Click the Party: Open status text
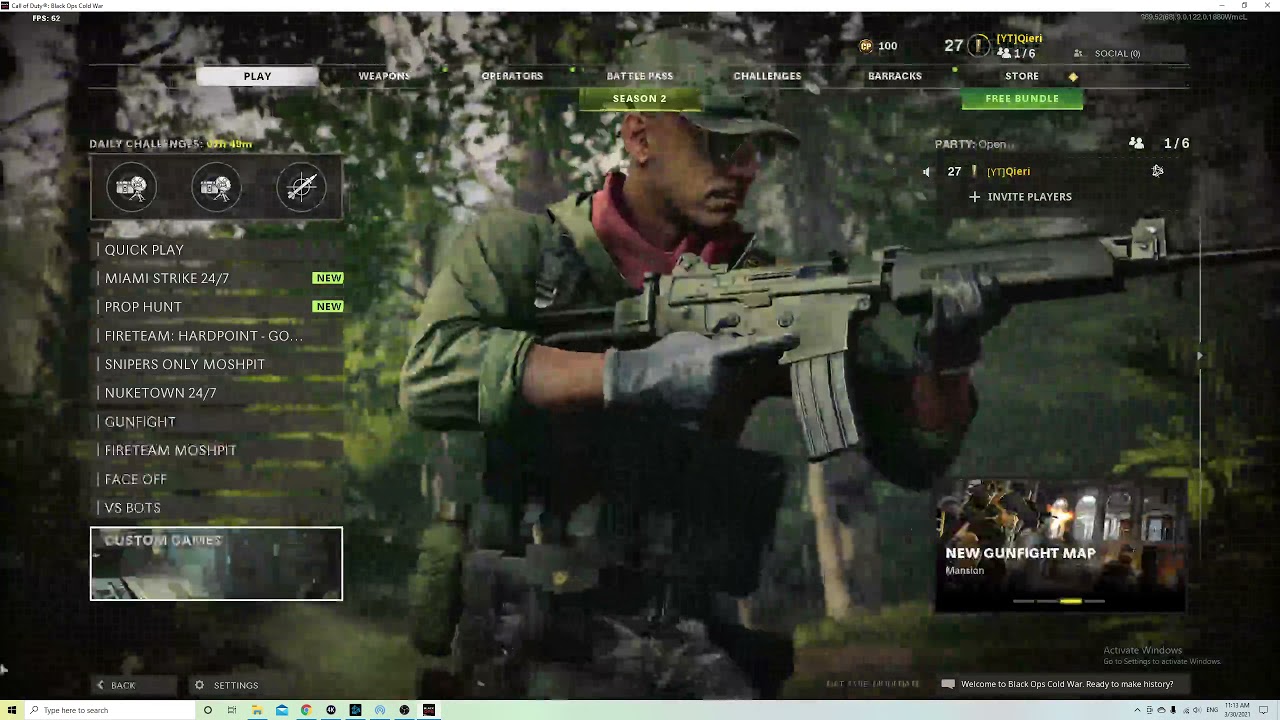This screenshot has width=1280, height=720. coord(970,144)
